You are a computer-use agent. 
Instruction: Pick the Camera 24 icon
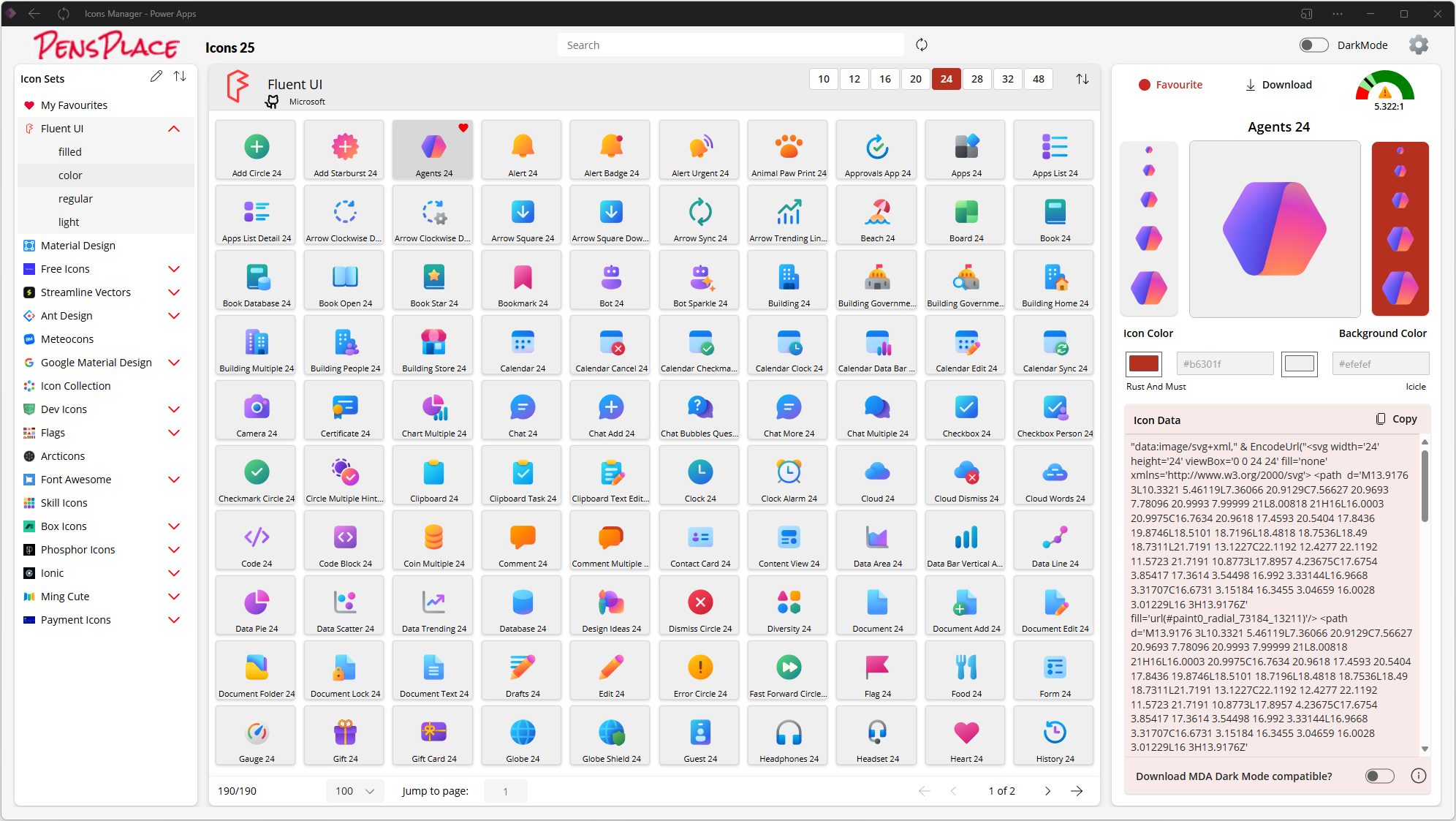pos(257,410)
